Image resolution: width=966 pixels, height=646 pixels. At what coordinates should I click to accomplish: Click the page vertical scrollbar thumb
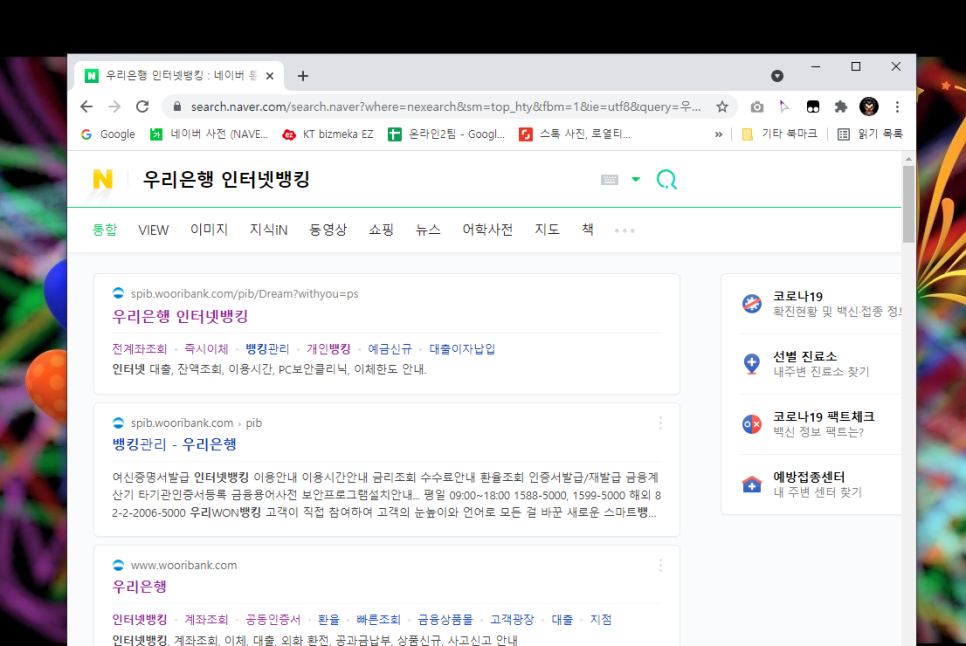pyautogui.click(x=908, y=204)
